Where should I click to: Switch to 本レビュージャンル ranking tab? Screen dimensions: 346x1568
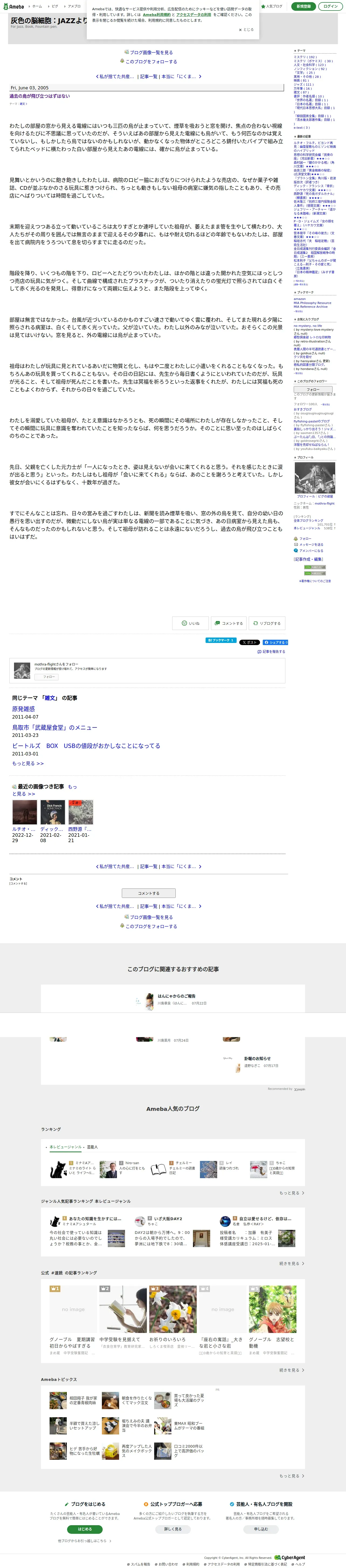65,1147
